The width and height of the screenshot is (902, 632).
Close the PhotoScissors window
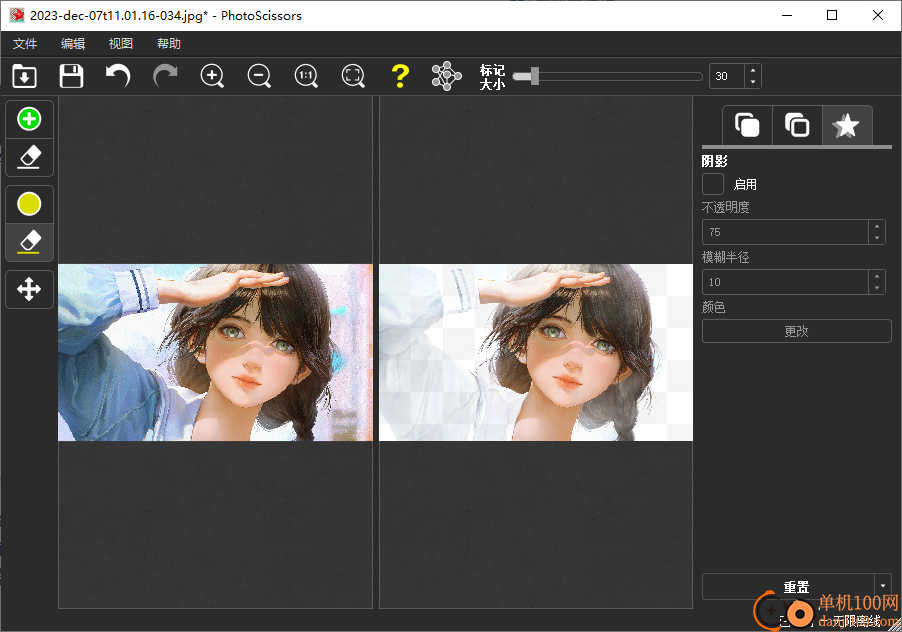pyautogui.click(x=877, y=16)
